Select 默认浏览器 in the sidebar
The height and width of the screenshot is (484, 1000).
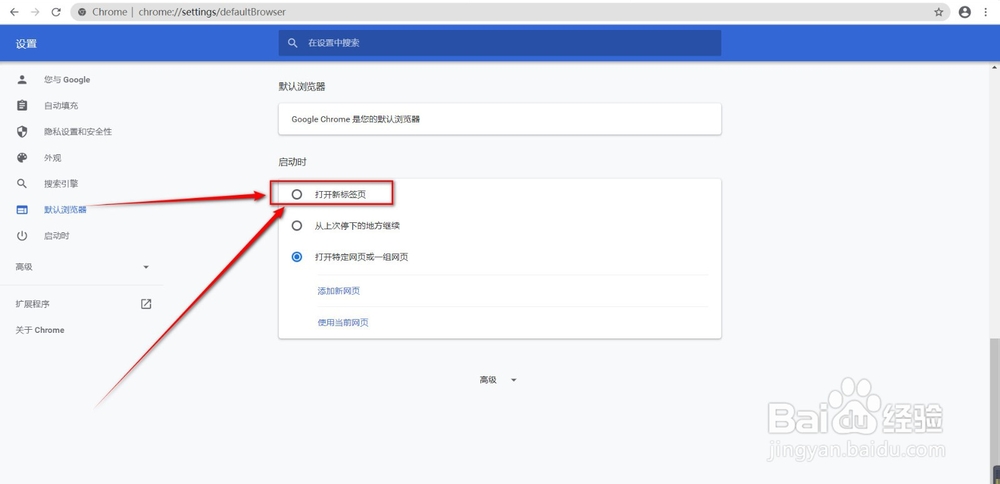coord(65,210)
